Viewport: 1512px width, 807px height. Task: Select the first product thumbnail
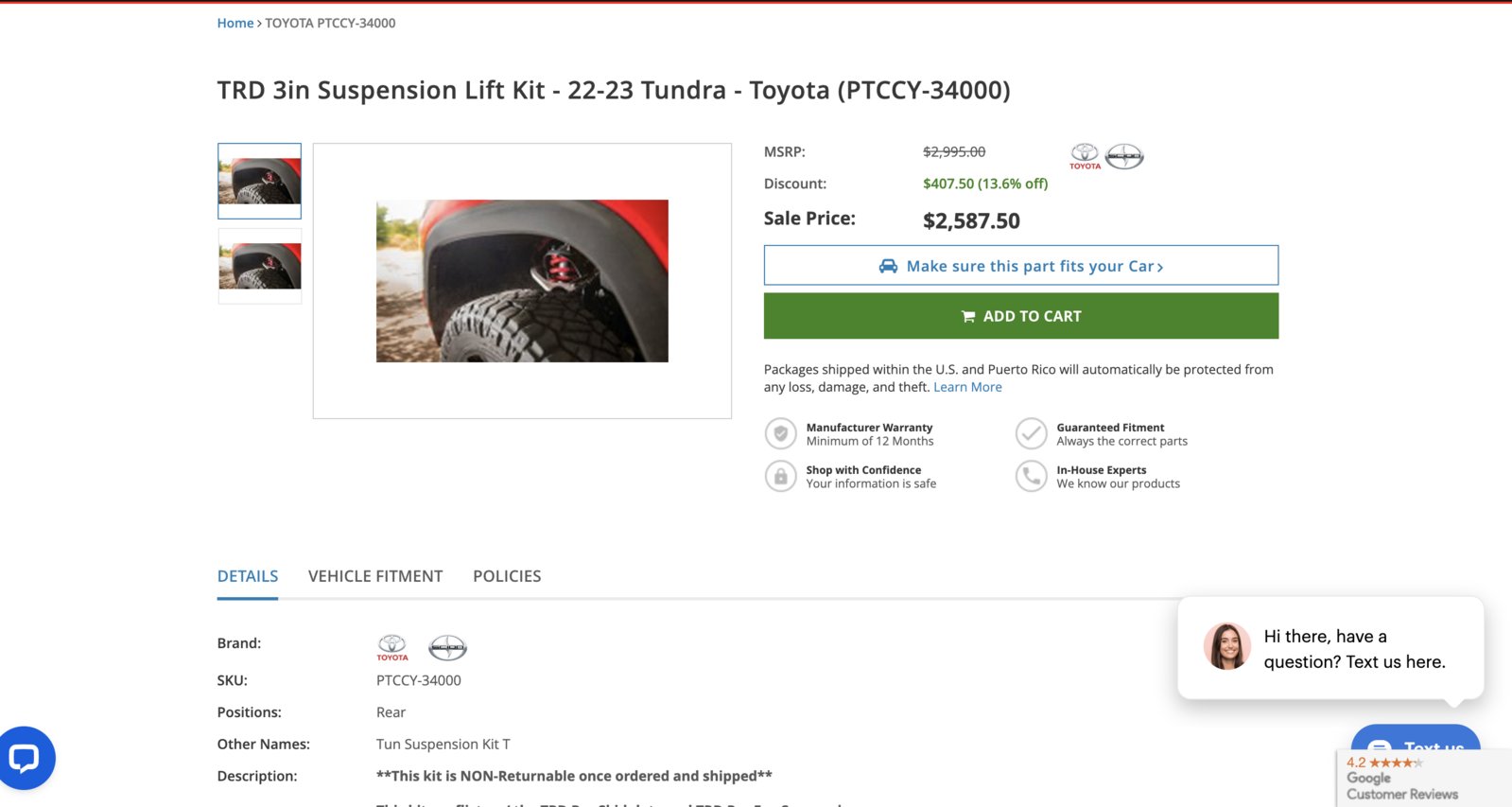click(260, 181)
